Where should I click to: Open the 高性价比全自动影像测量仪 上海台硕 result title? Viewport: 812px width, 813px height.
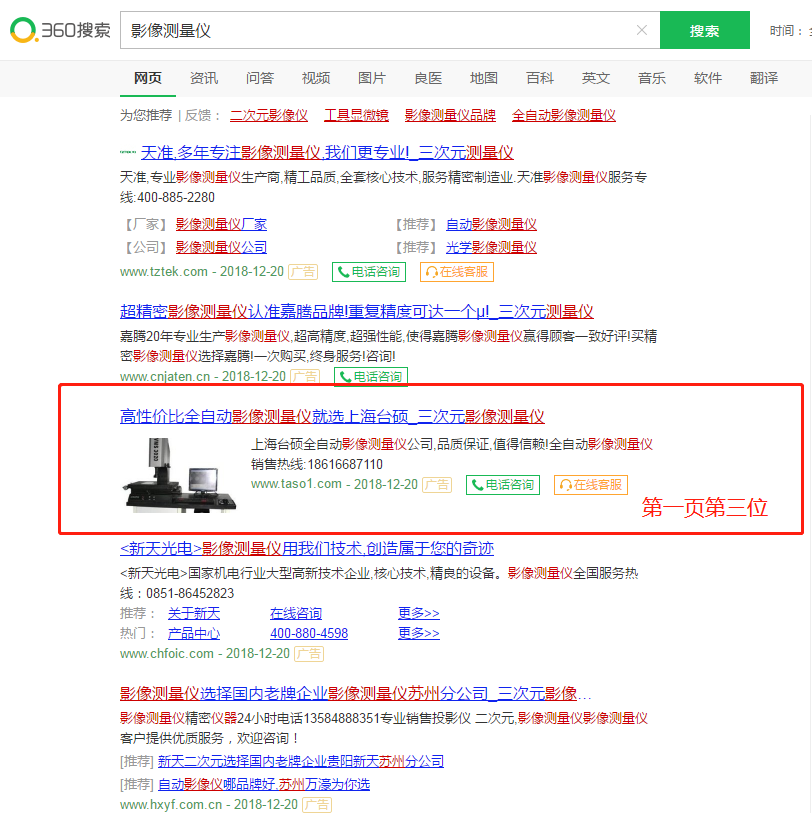tap(332, 416)
